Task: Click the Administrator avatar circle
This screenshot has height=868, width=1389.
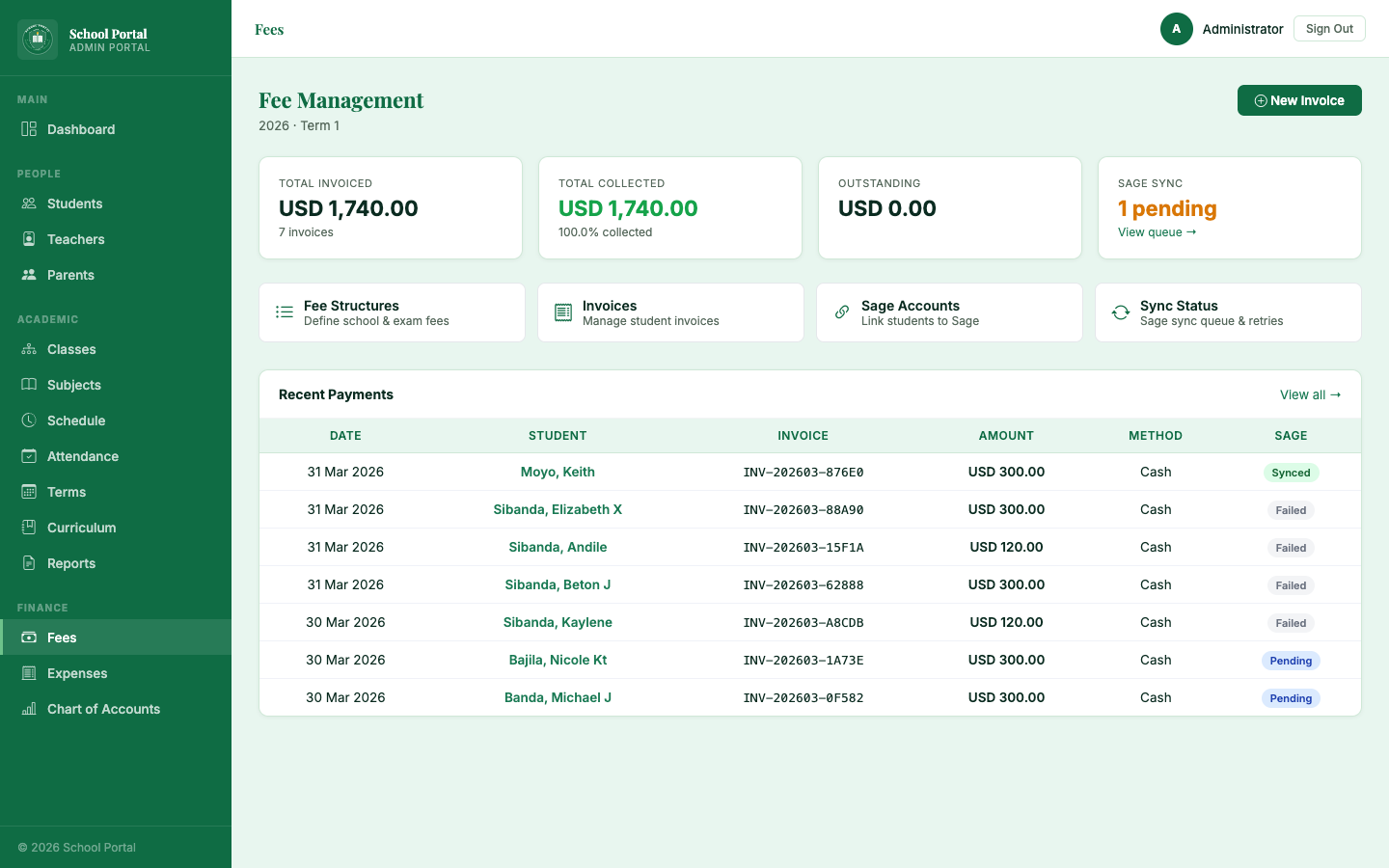Action: [x=1177, y=29]
